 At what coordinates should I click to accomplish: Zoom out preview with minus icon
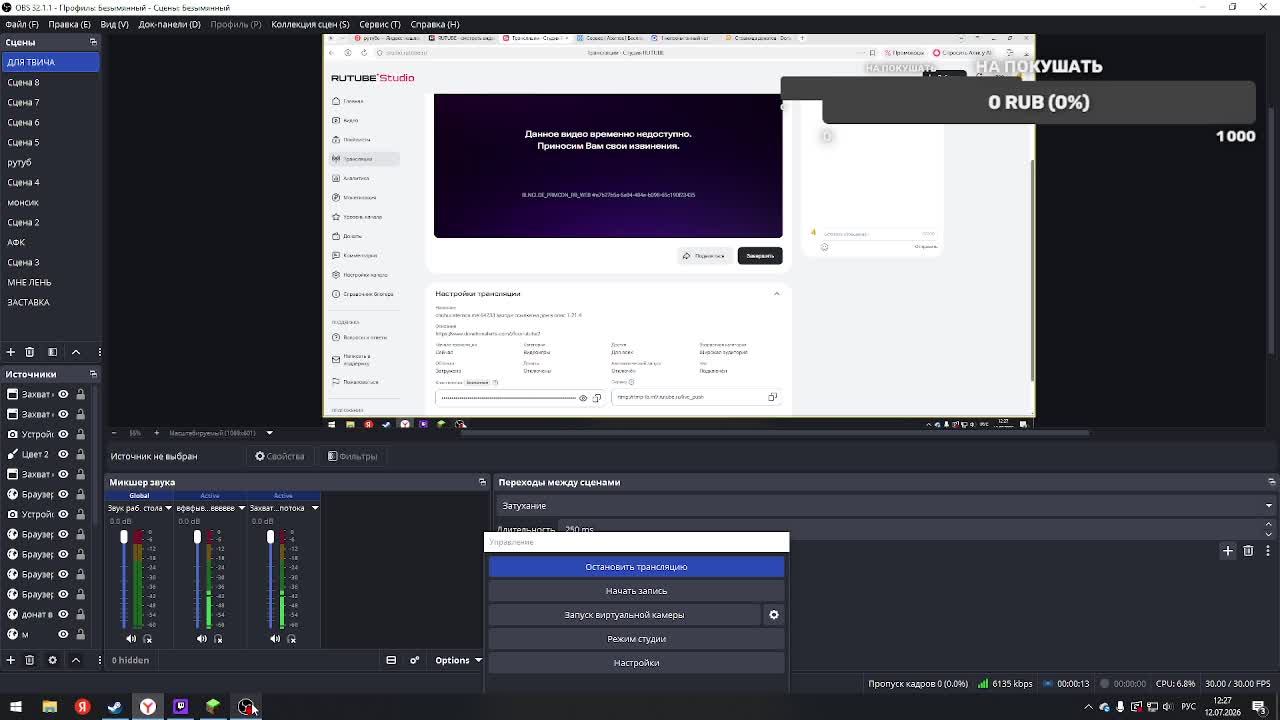coord(114,433)
